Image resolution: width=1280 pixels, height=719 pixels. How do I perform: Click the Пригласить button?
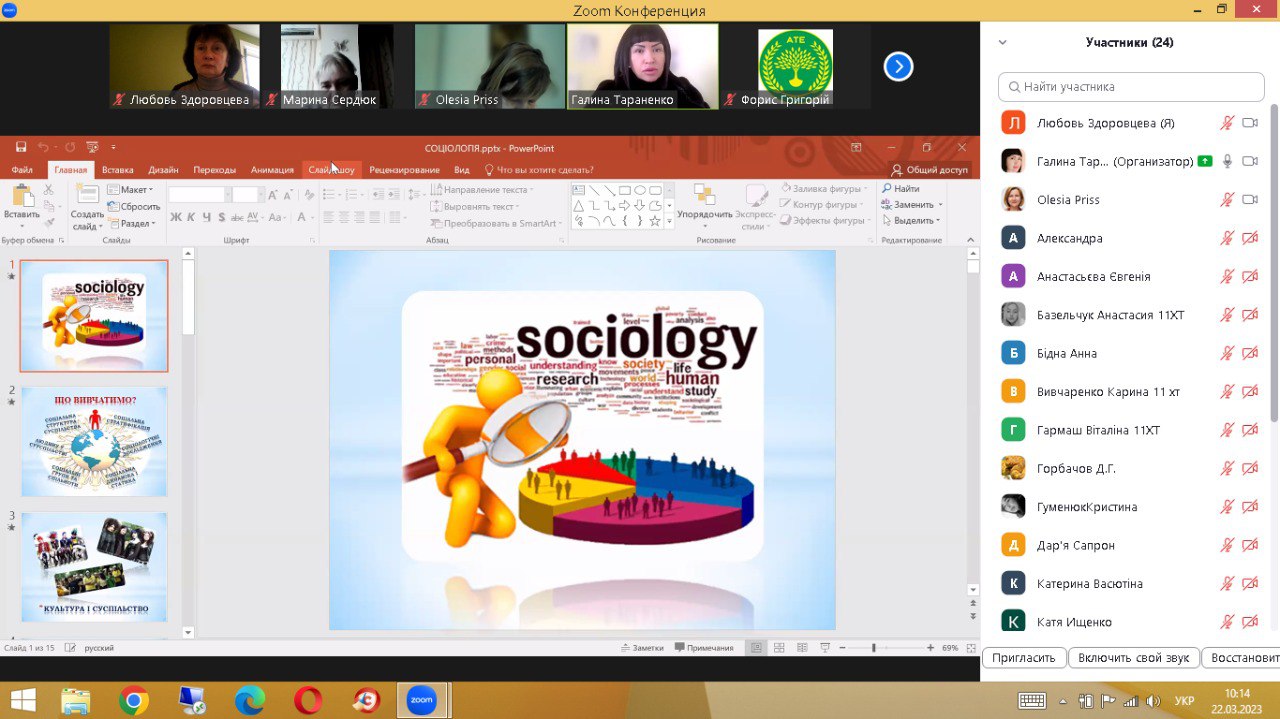[1024, 658]
